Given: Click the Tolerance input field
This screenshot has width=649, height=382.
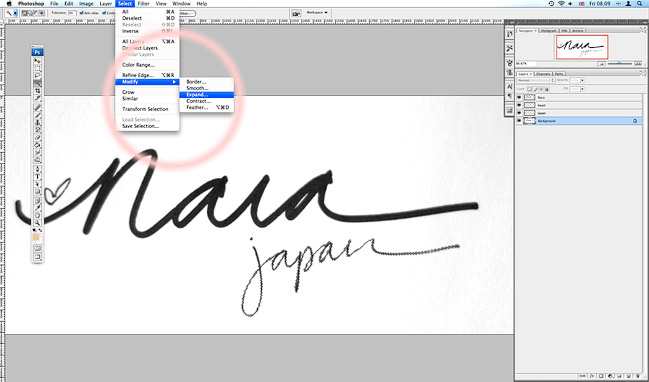Looking at the screenshot, I should pos(72,13).
